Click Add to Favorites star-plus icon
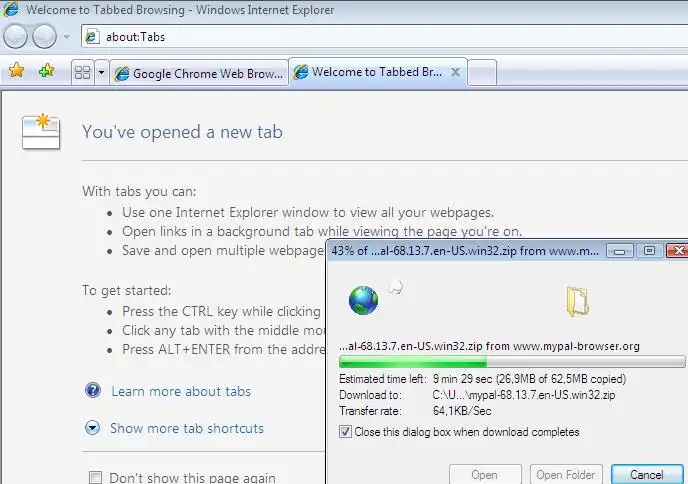 coord(47,71)
